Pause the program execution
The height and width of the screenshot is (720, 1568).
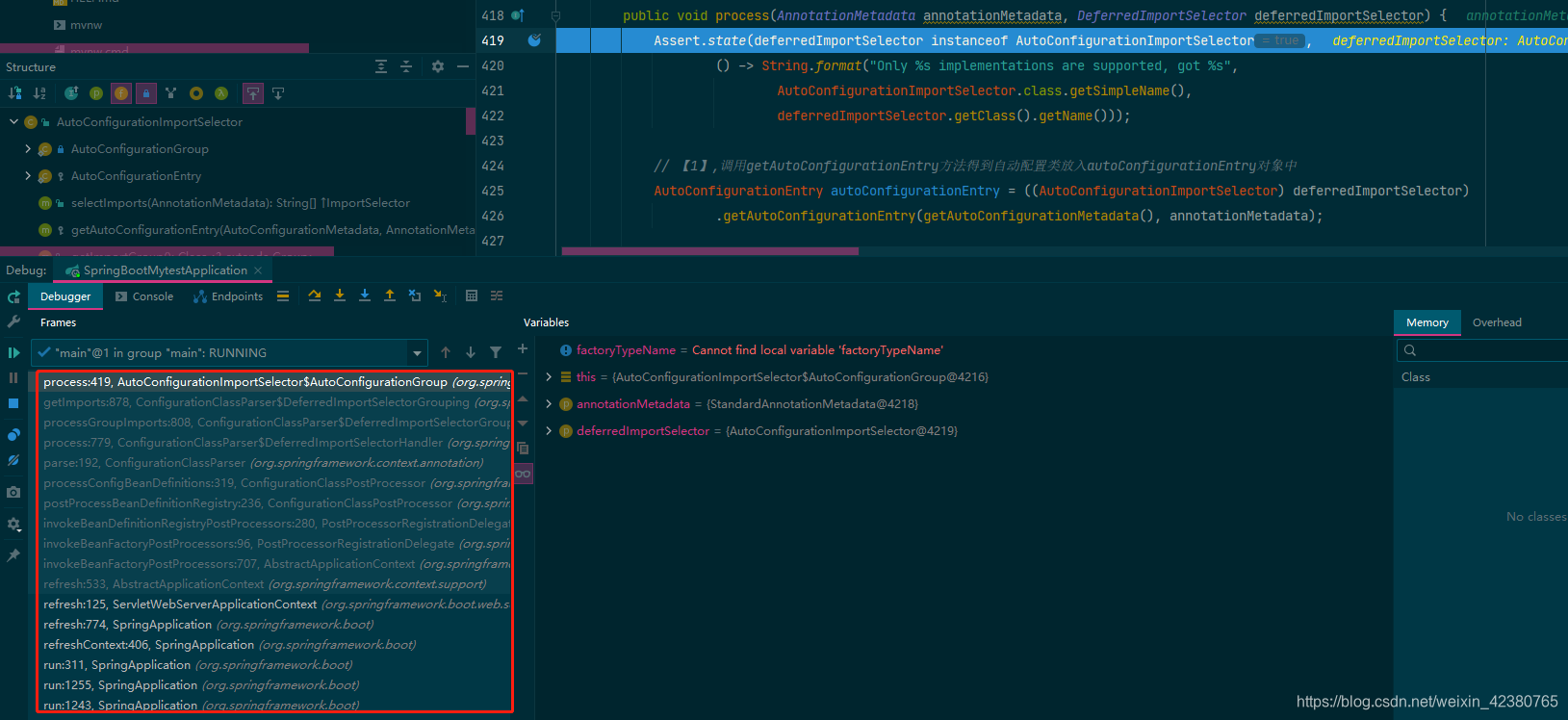click(13, 378)
